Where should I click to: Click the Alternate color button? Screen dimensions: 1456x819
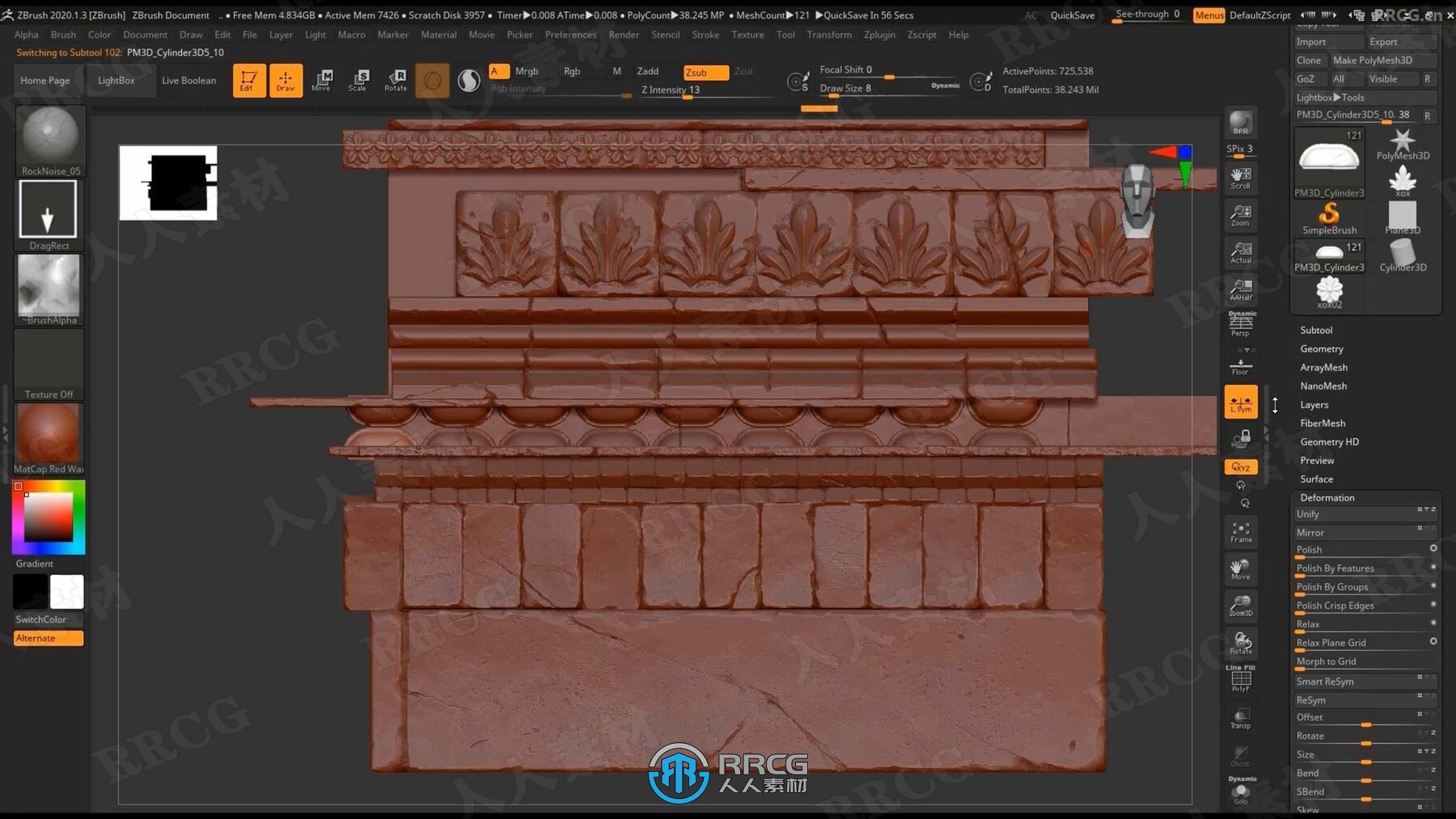click(49, 638)
